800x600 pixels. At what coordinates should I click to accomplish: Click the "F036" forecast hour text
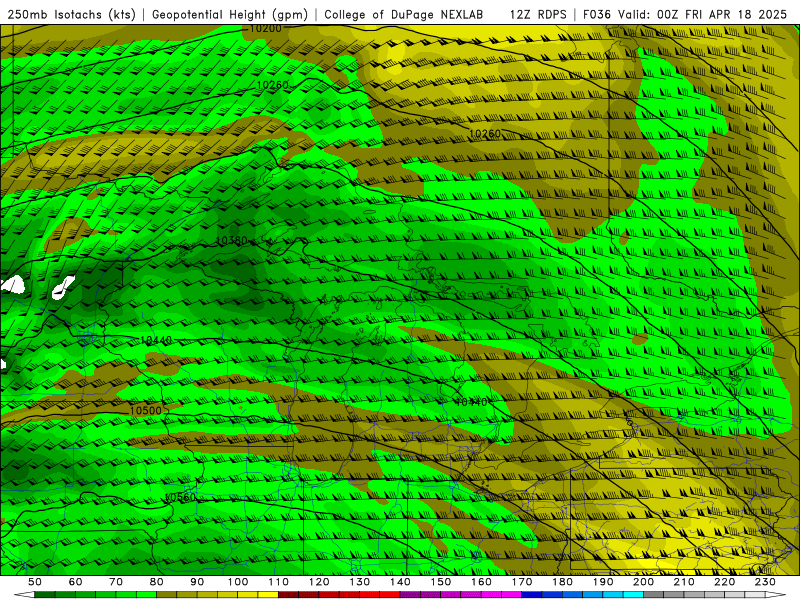click(x=596, y=15)
